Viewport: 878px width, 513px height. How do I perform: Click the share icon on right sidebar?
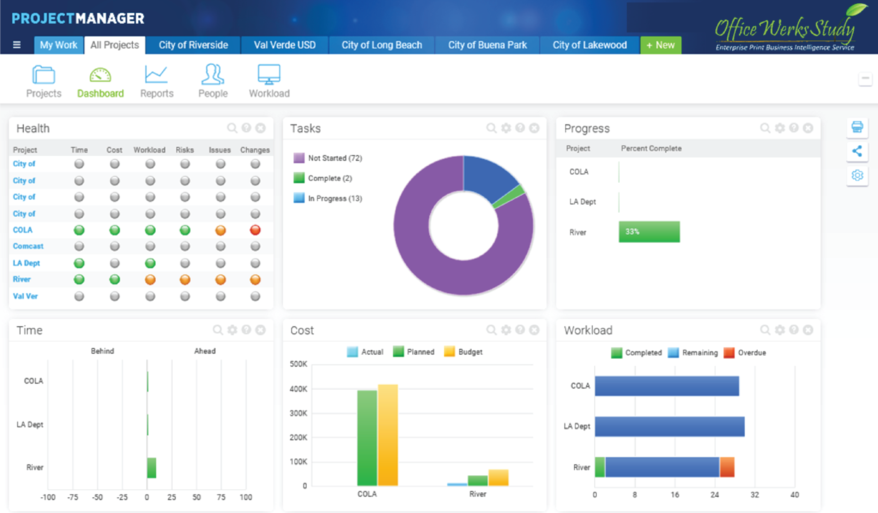click(x=857, y=151)
